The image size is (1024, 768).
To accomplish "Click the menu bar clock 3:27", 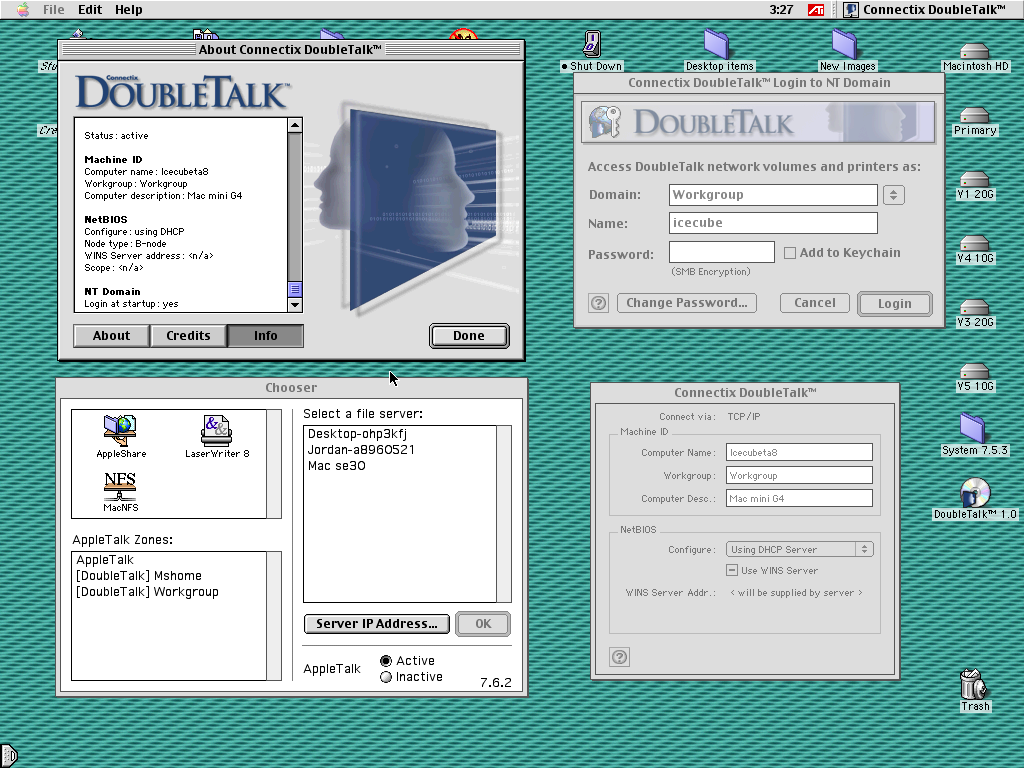I will 780,9.
